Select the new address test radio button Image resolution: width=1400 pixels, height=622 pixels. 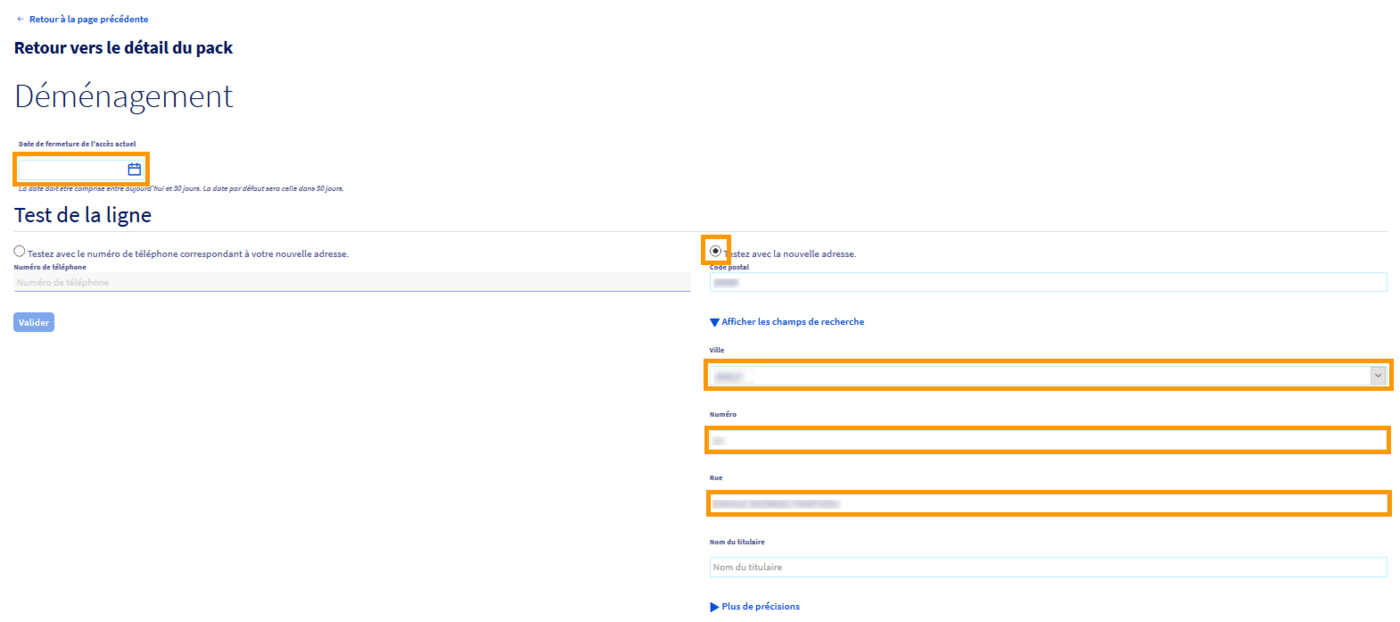click(715, 250)
